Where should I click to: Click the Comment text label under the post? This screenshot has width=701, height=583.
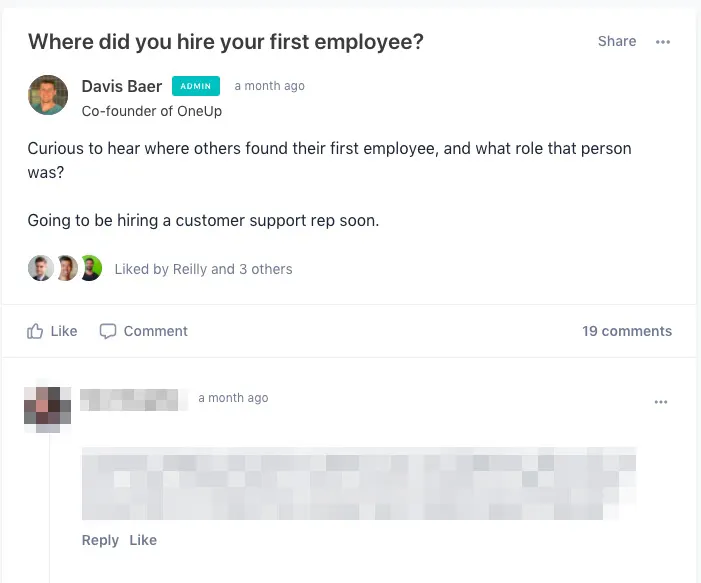[x=156, y=331]
